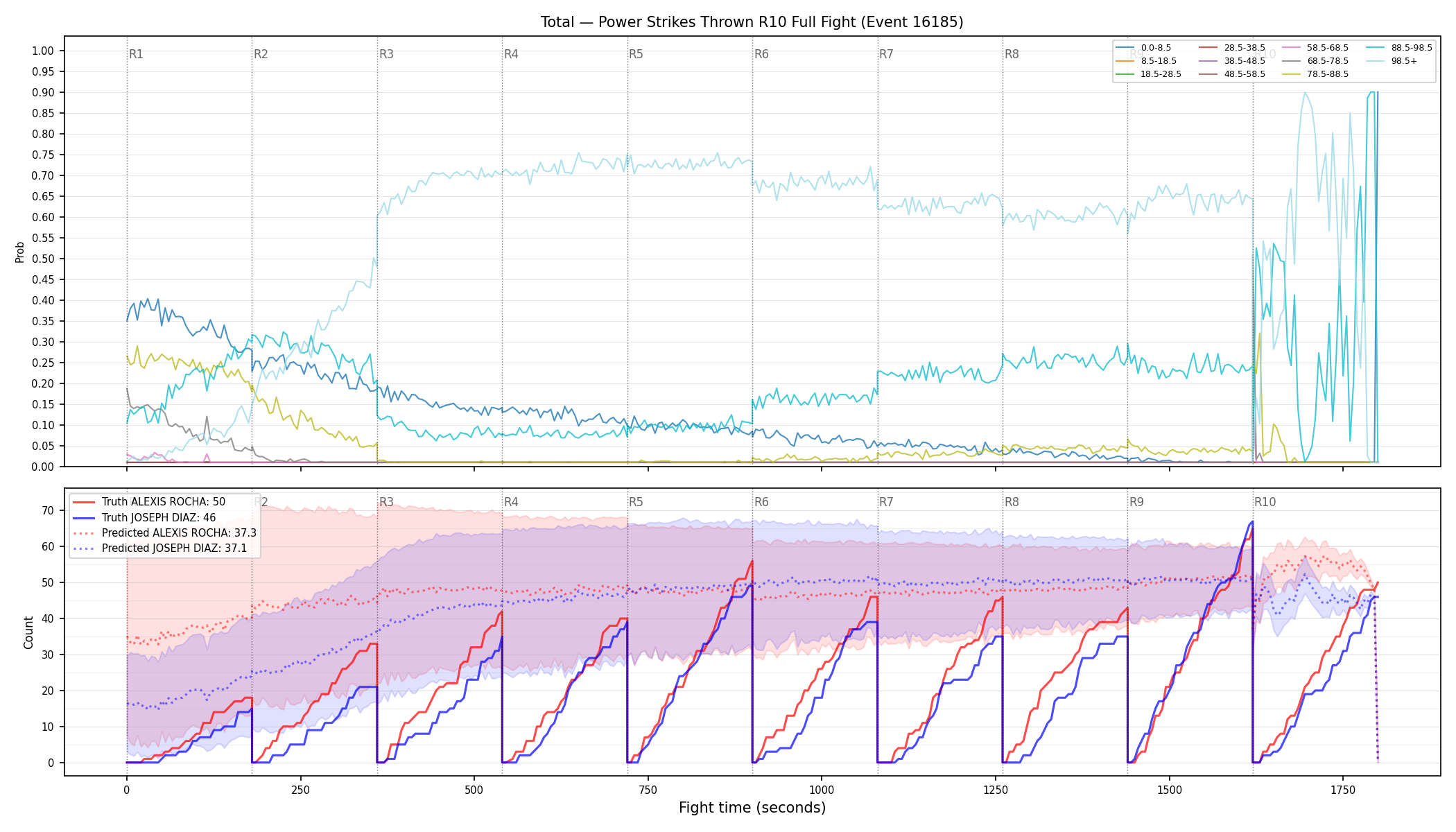Click the R5 round marker in the top chart
The width and height of the screenshot is (1456, 832).
[x=636, y=54]
